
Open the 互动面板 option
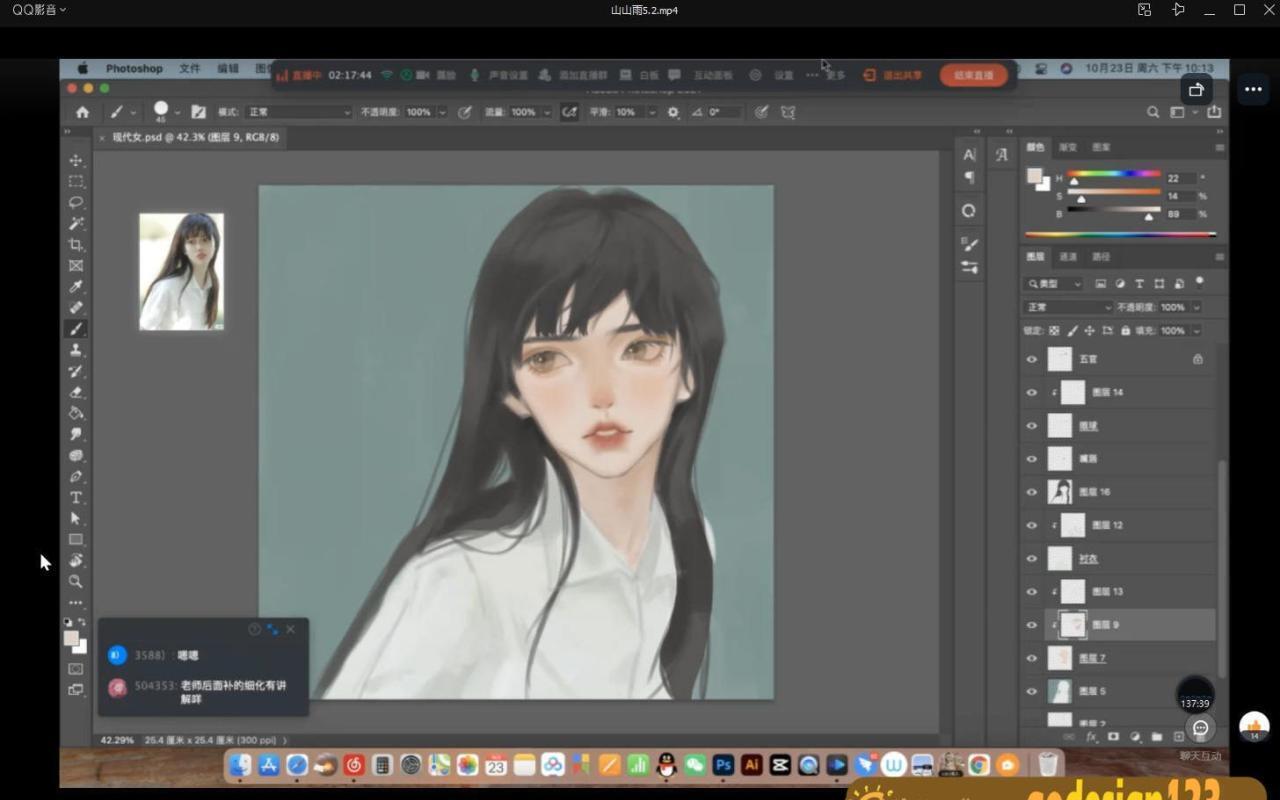(702, 75)
